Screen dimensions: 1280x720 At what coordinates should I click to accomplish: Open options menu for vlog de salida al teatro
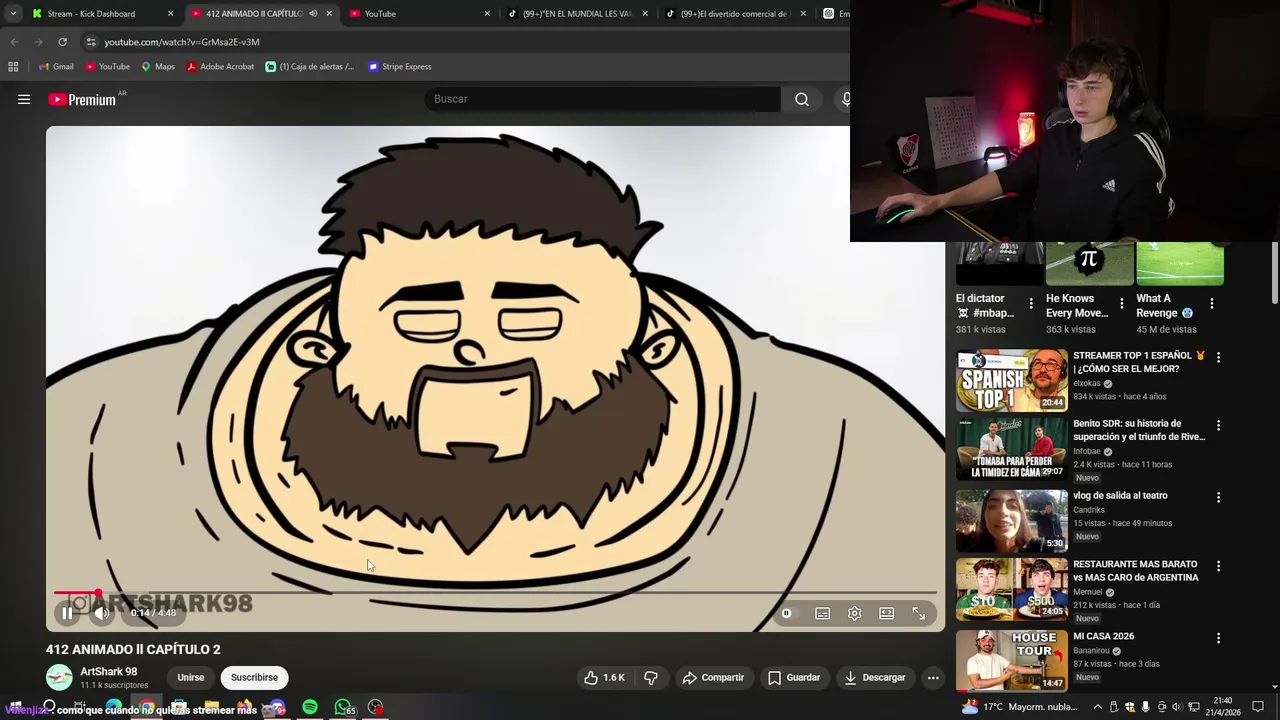coord(1218,497)
